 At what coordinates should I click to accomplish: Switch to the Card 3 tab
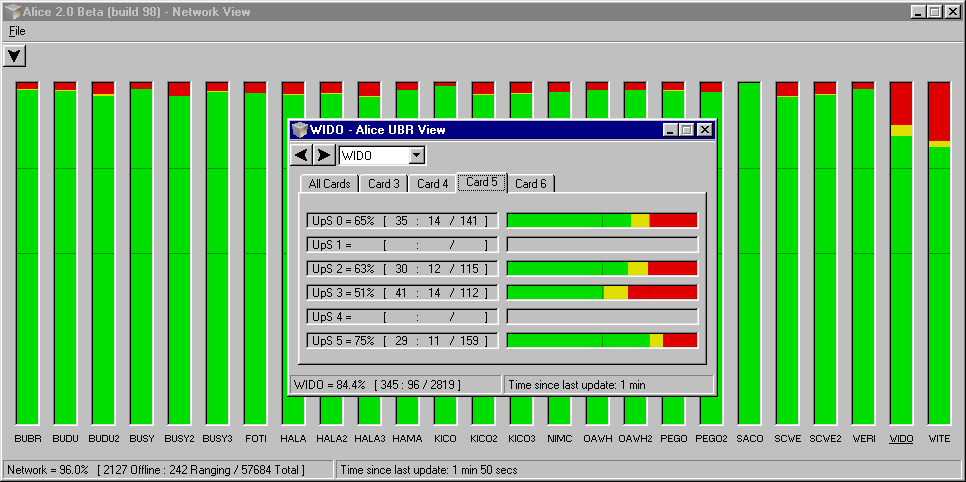pyautogui.click(x=384, y=184)
